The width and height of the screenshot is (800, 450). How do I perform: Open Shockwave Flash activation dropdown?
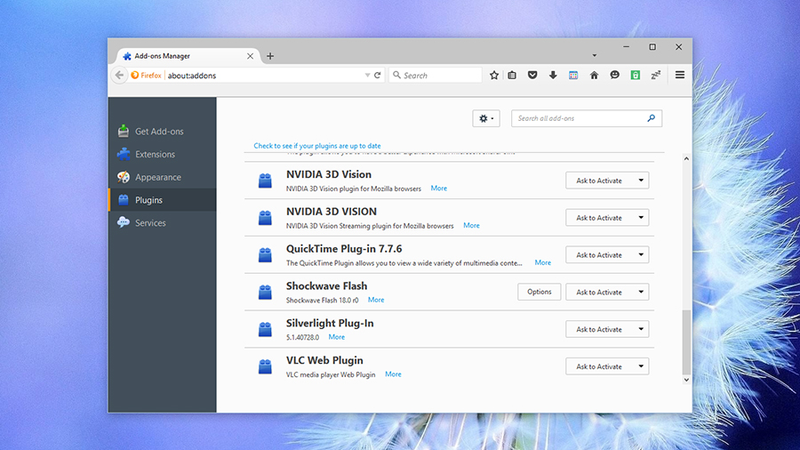click(607, 292)
